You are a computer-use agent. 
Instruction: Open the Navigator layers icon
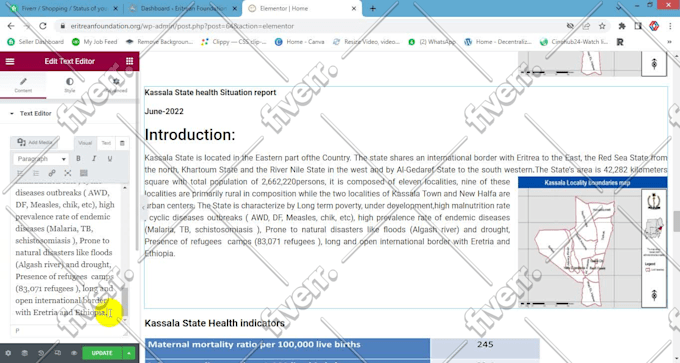25,353
